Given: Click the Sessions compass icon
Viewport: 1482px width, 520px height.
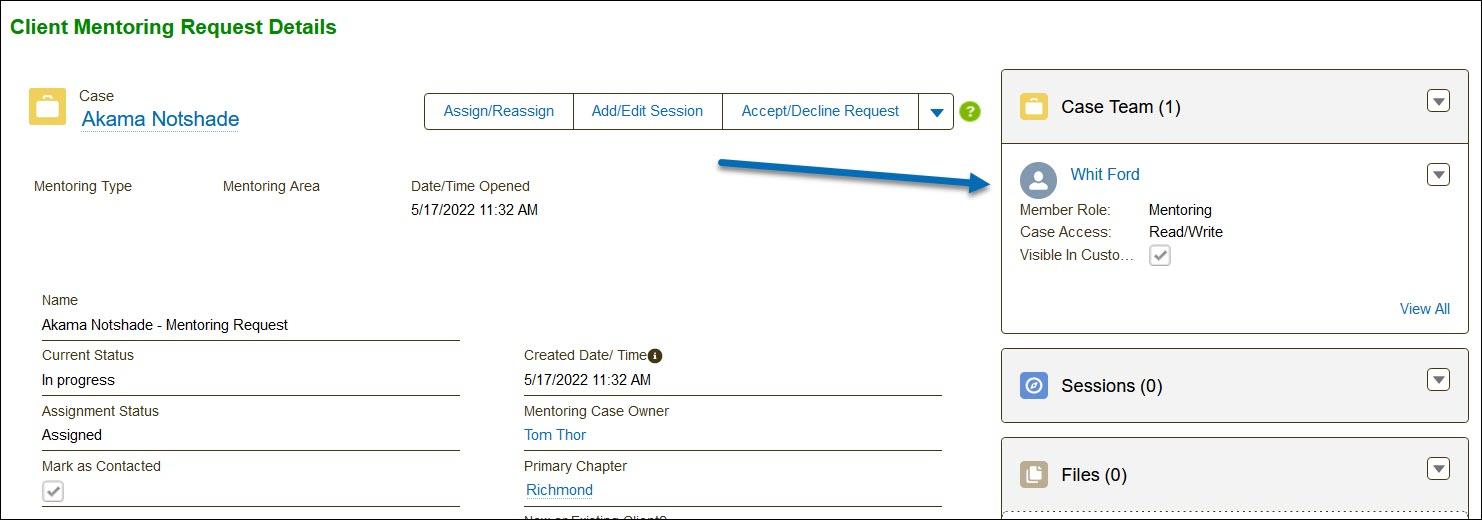Looking at the screenshot, I should click(x=1034, y=386).
